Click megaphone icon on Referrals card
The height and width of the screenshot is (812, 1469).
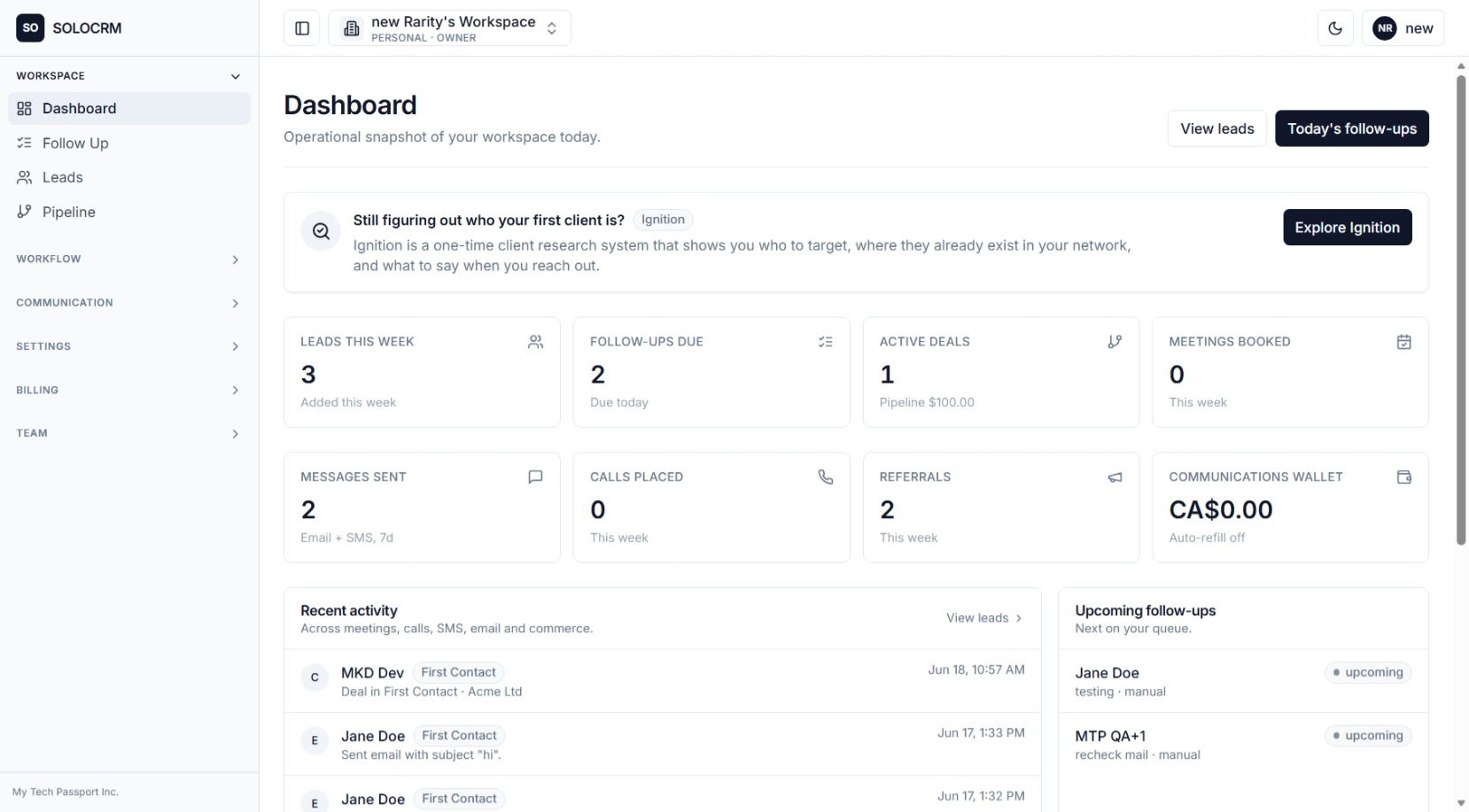pyautogui.click(x=1115, y=477)
